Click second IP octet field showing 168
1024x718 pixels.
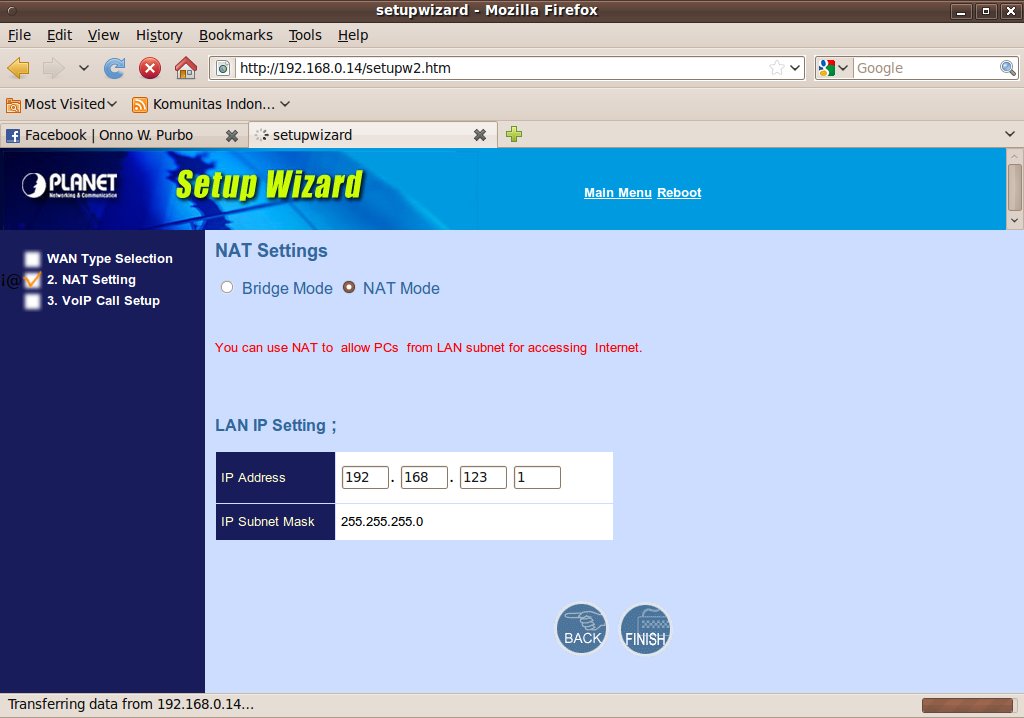424,478
